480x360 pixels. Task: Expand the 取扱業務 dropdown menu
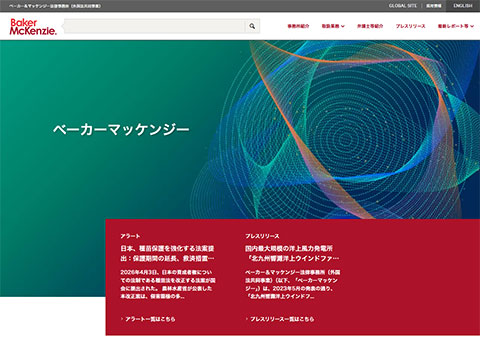point(333,26)
